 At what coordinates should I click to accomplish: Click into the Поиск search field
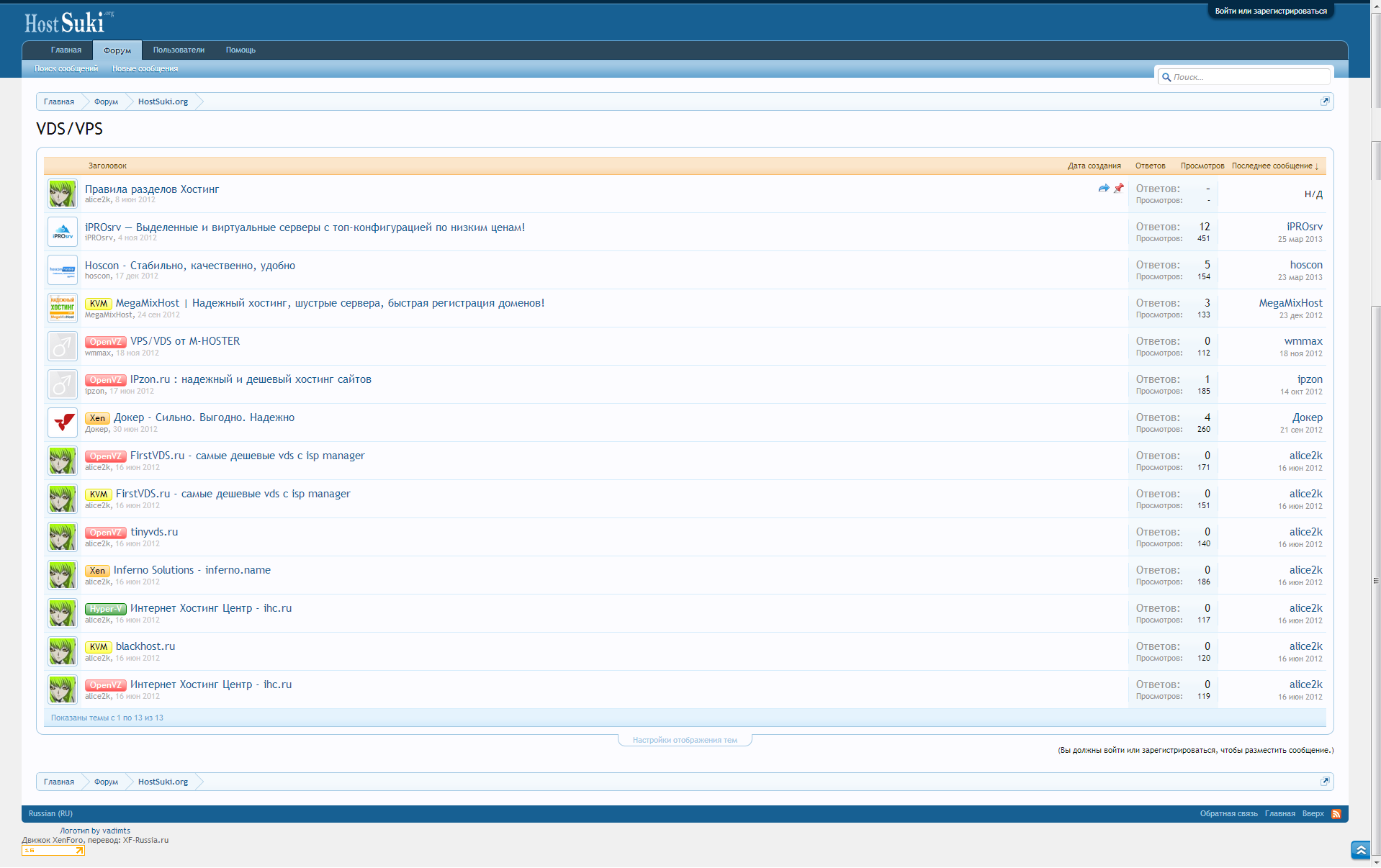pos(1249,77)
